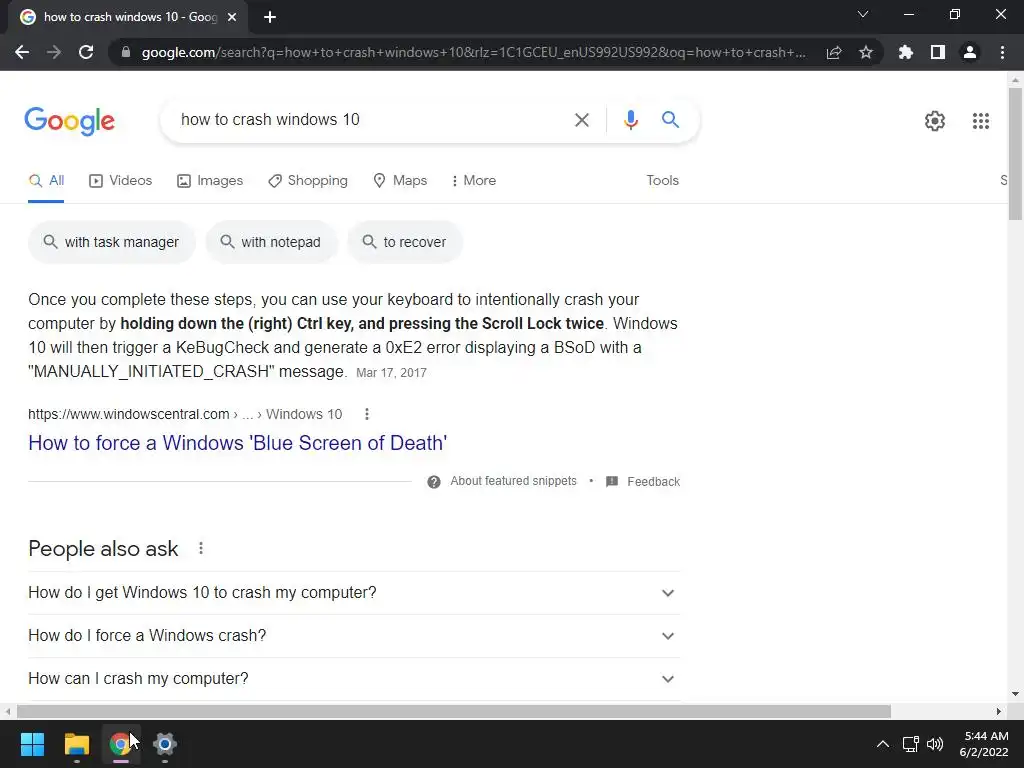The height and width of the screenshot is (768, 1024).
Task: Select the All results tab
Action: coord(46,181)
